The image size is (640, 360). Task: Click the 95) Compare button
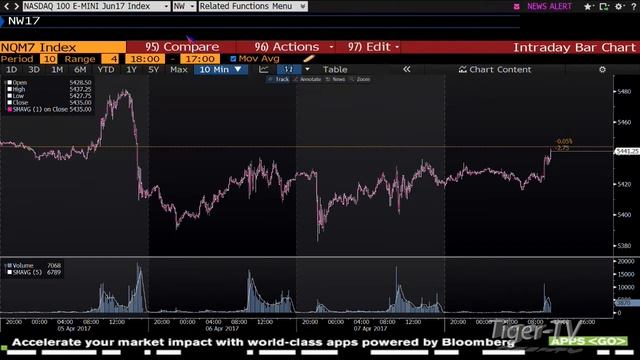pyautogui.click(x=182, y=47)
